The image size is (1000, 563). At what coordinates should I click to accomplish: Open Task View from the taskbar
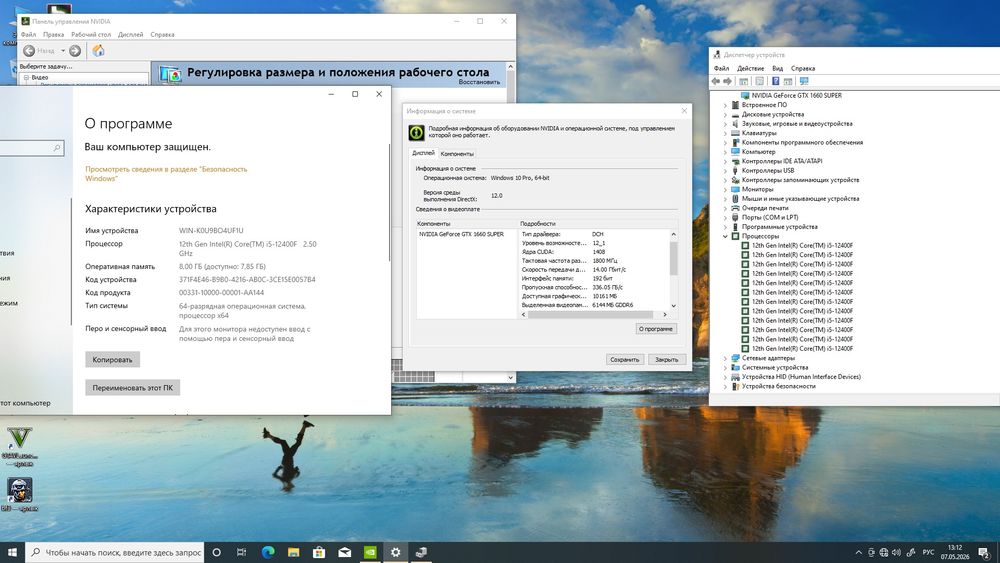click(x=241, y=552)
